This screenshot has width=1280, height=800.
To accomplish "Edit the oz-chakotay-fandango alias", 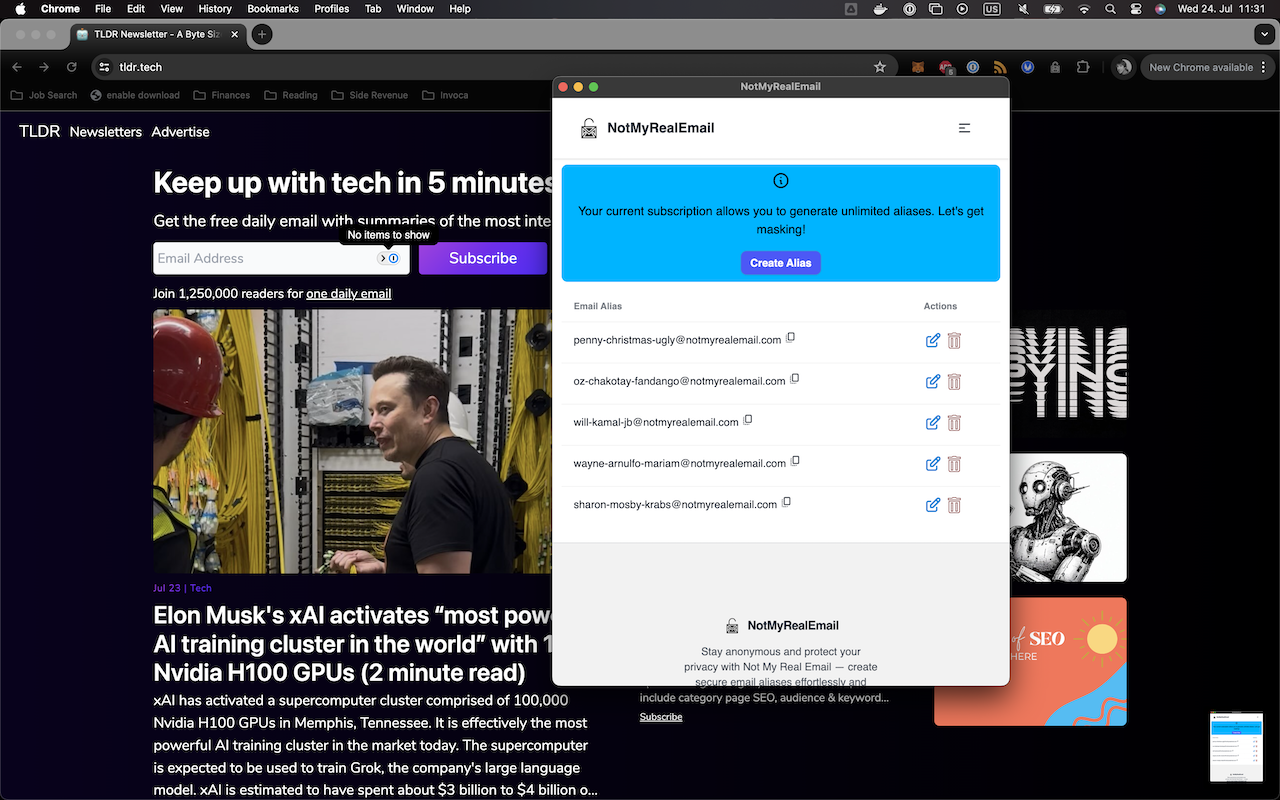I will pyautogui.click(x=933, y=381).
